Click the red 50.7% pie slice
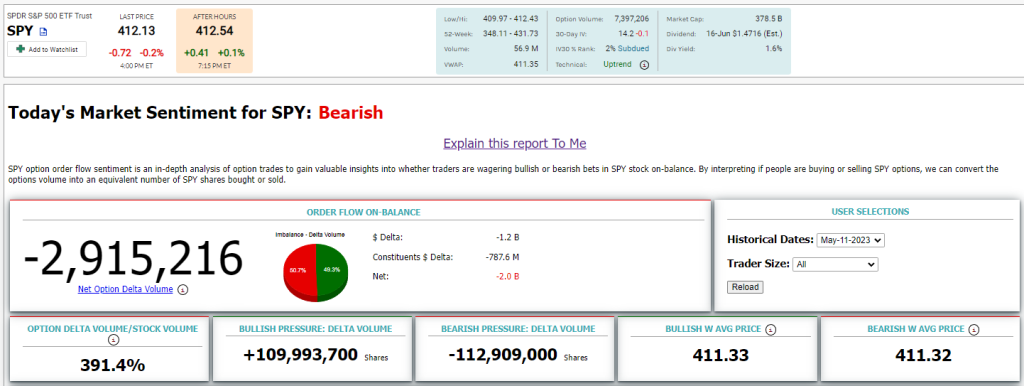Image resolution: width=1024 pixels, height=386 pixels. tap(298, 270)
